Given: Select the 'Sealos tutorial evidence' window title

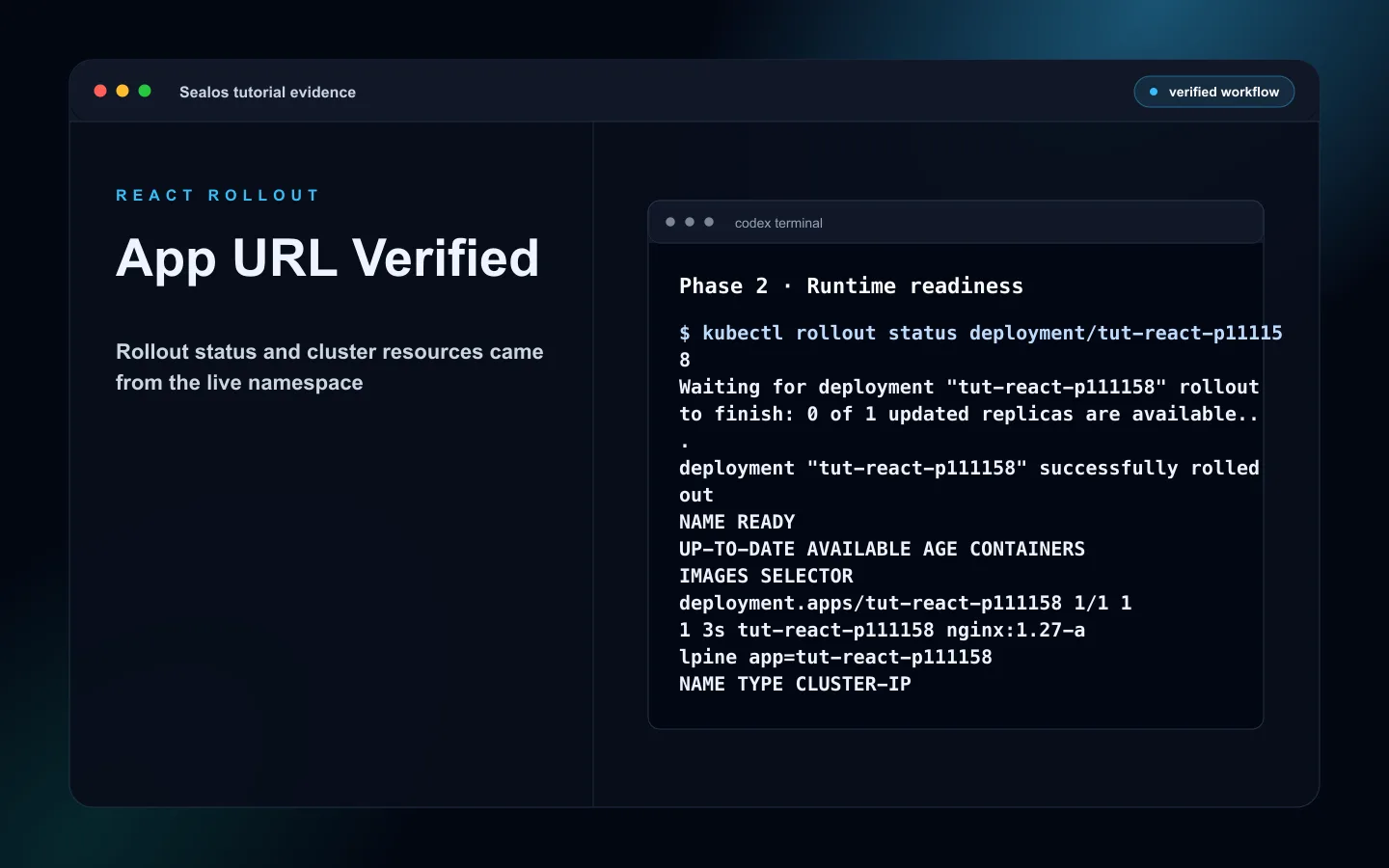Looking at the screenshot, I should point(267,93).
